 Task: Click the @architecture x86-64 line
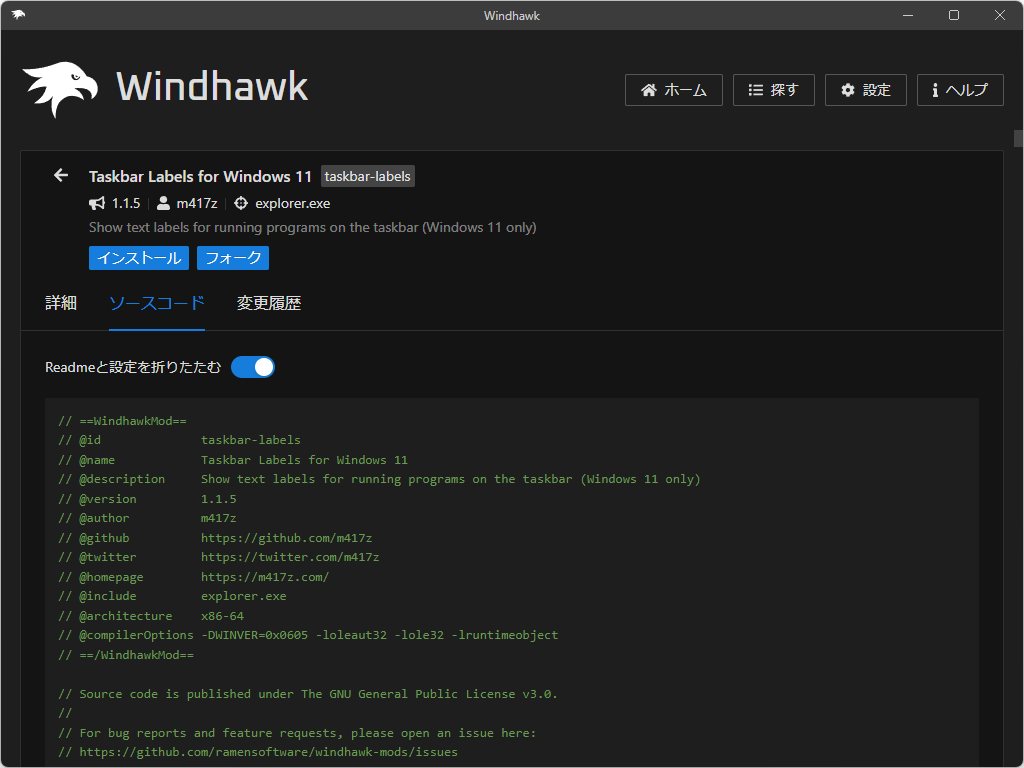point(151,616)
